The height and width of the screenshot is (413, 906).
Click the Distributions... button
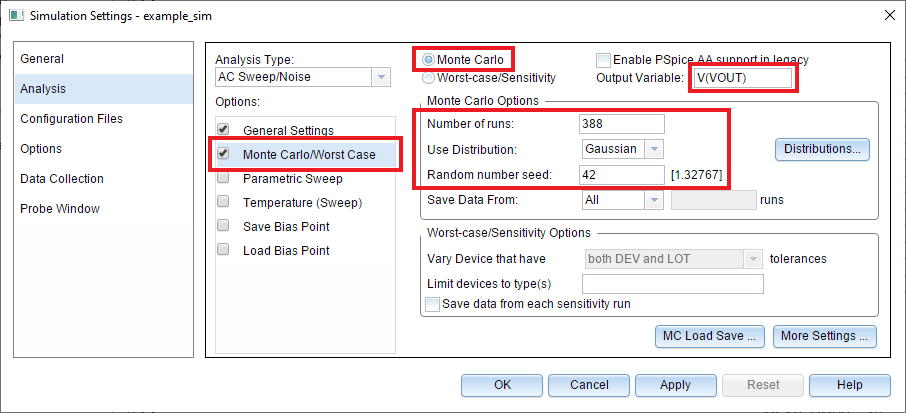tap(821, 149)
